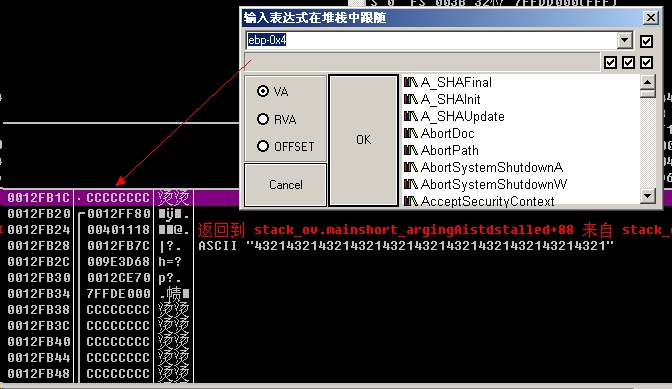The height and width of the screenshot is (389, 672).
Task: Click stack address 0012FB2C
Action: (x=38, y=262)
